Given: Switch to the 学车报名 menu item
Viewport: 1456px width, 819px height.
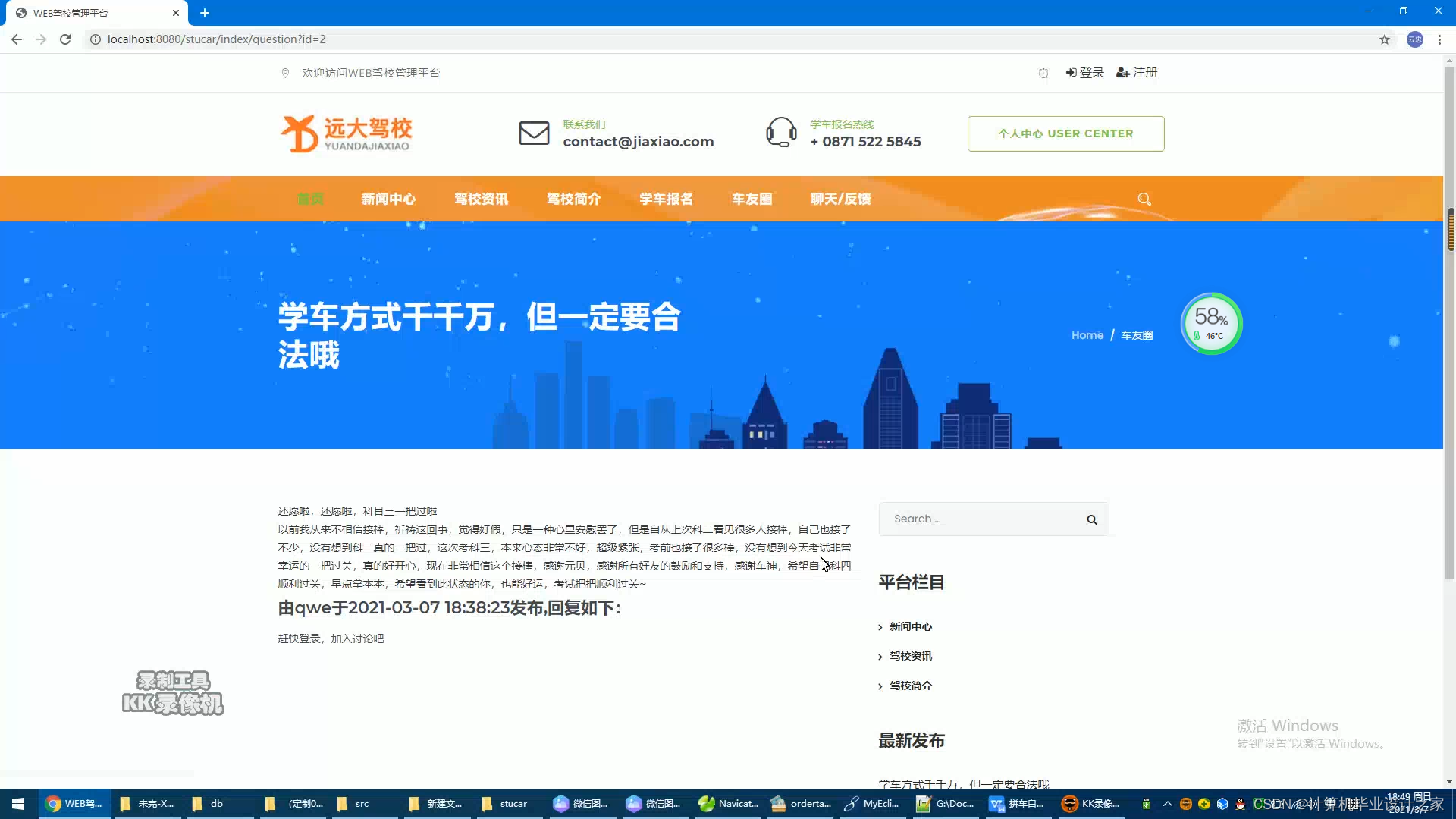Looking at the screenshot, I should pos(666,199).
